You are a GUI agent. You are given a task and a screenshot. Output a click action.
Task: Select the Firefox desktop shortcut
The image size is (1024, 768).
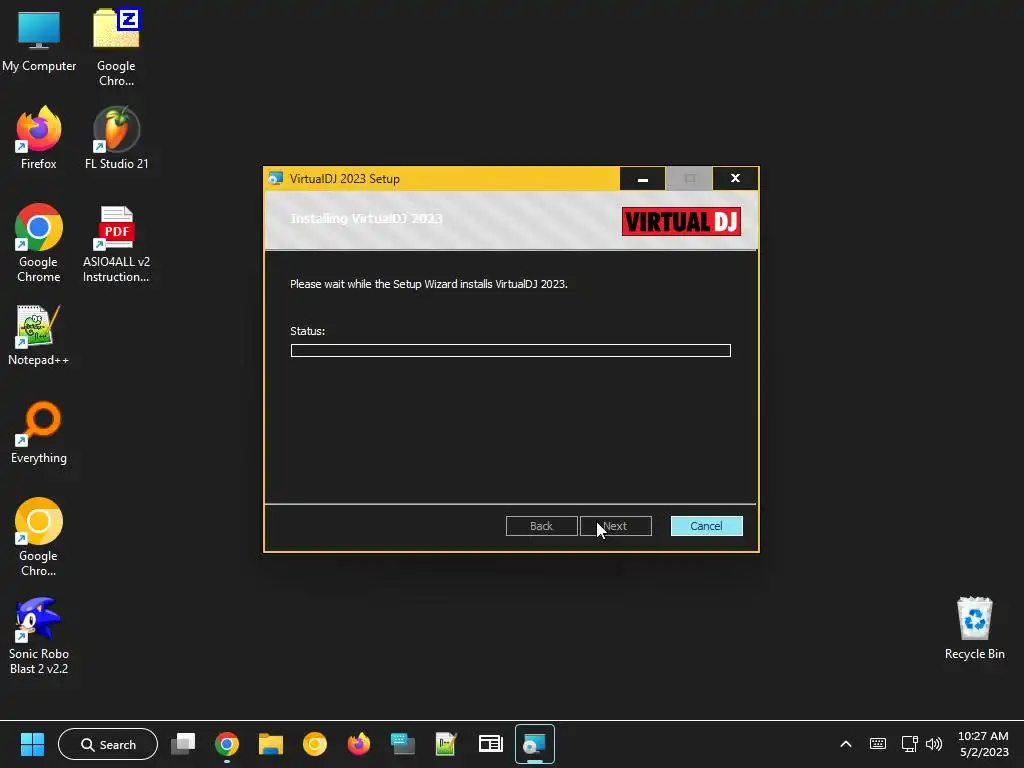point(39,138)
